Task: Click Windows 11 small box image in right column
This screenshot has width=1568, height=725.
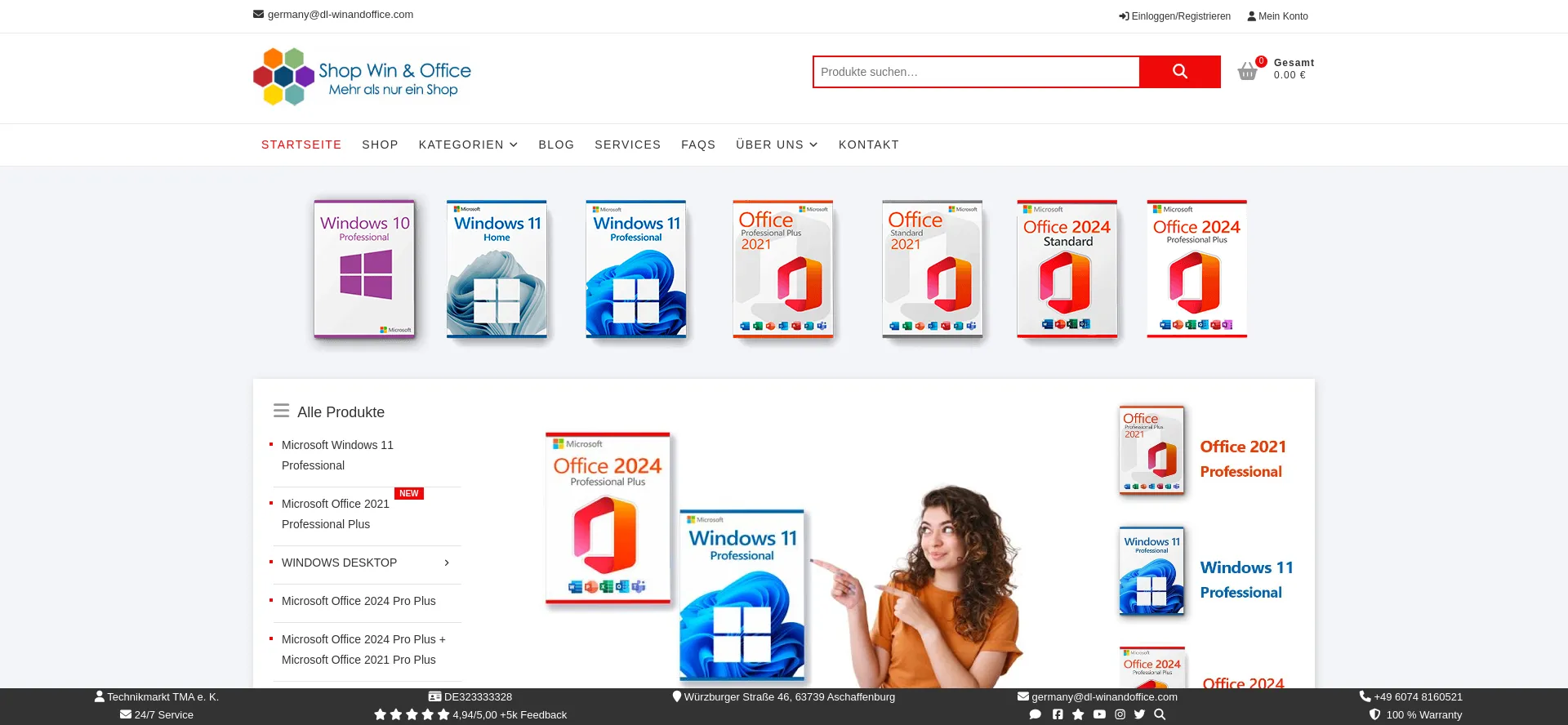Action: (1151, 571)
